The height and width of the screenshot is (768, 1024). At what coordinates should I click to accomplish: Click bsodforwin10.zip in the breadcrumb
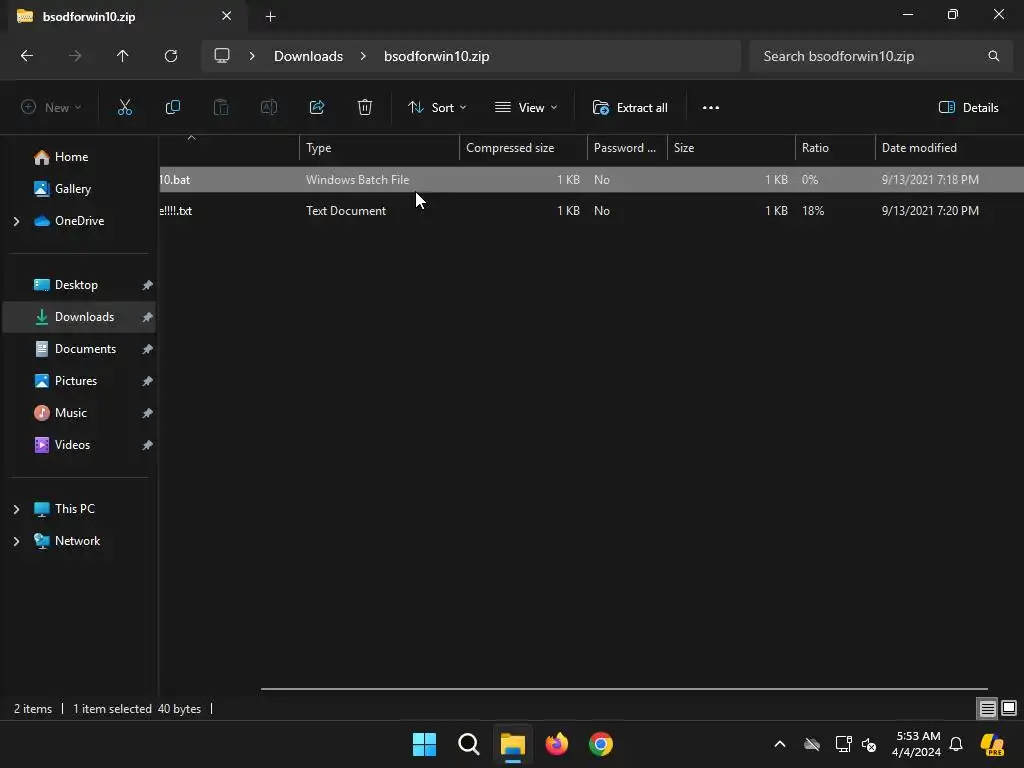pyautogui.click(x=437, y=56)
